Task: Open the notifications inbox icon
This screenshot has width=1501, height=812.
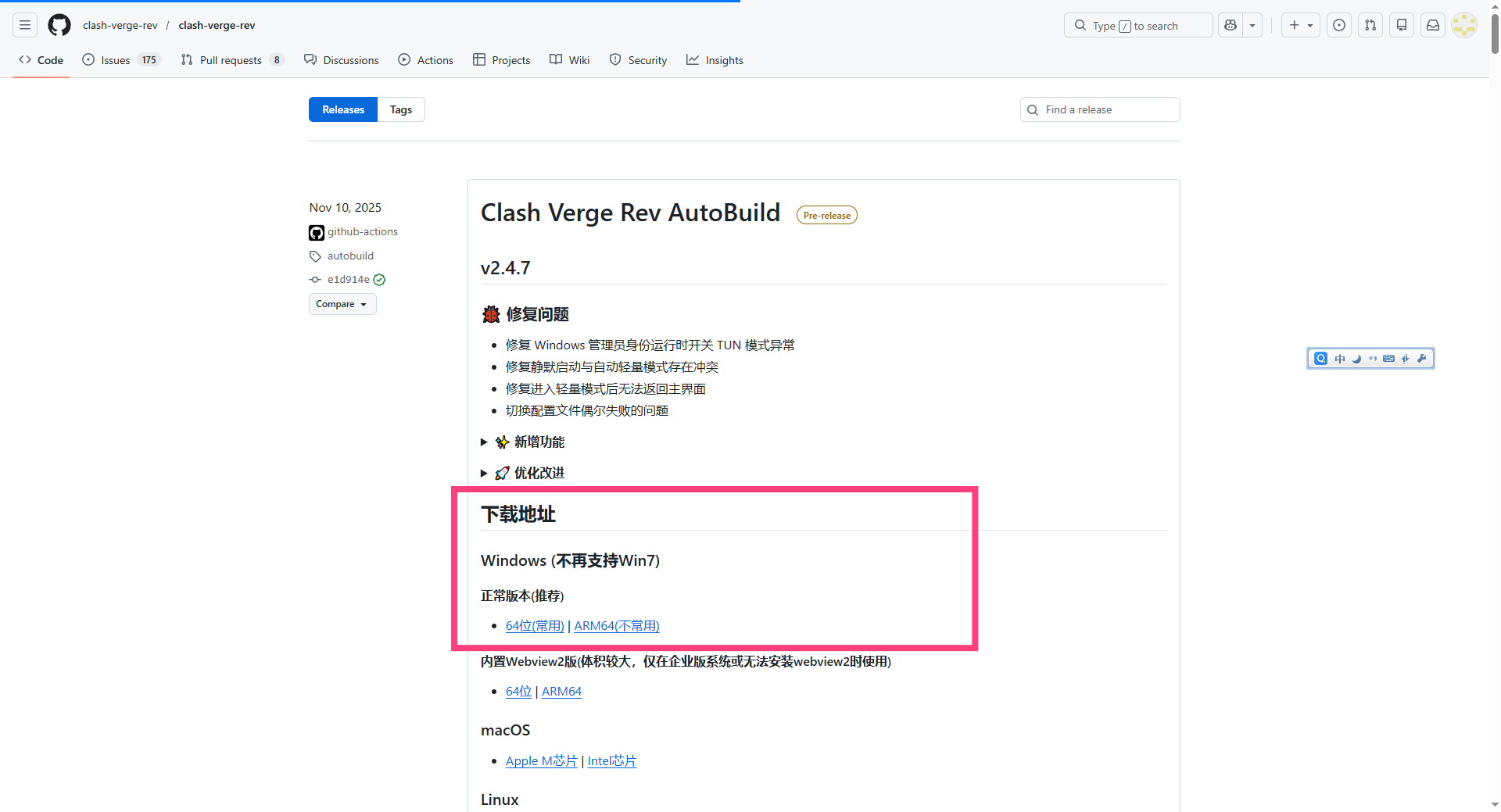Action: coord(1432,25)
